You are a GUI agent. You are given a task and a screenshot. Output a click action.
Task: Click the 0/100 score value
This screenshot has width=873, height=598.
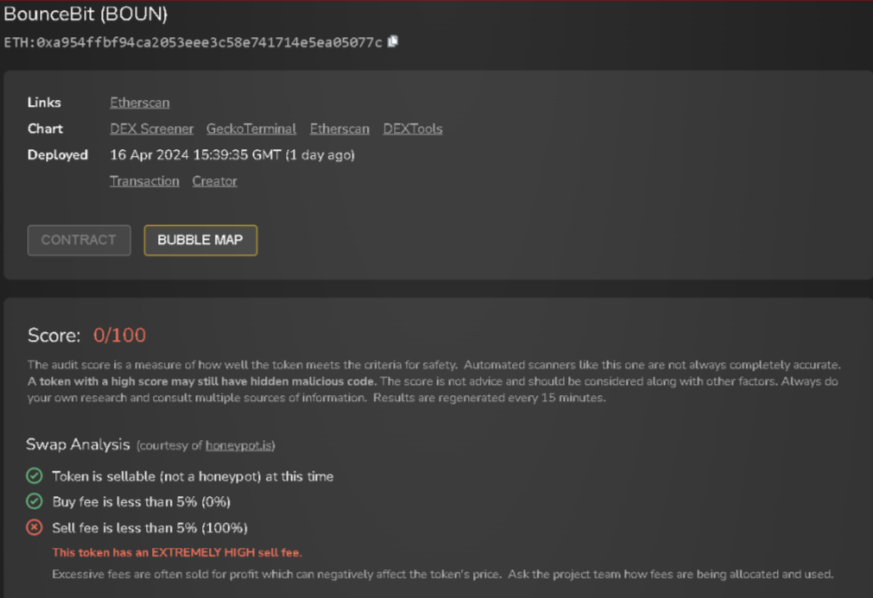point(120,335)
